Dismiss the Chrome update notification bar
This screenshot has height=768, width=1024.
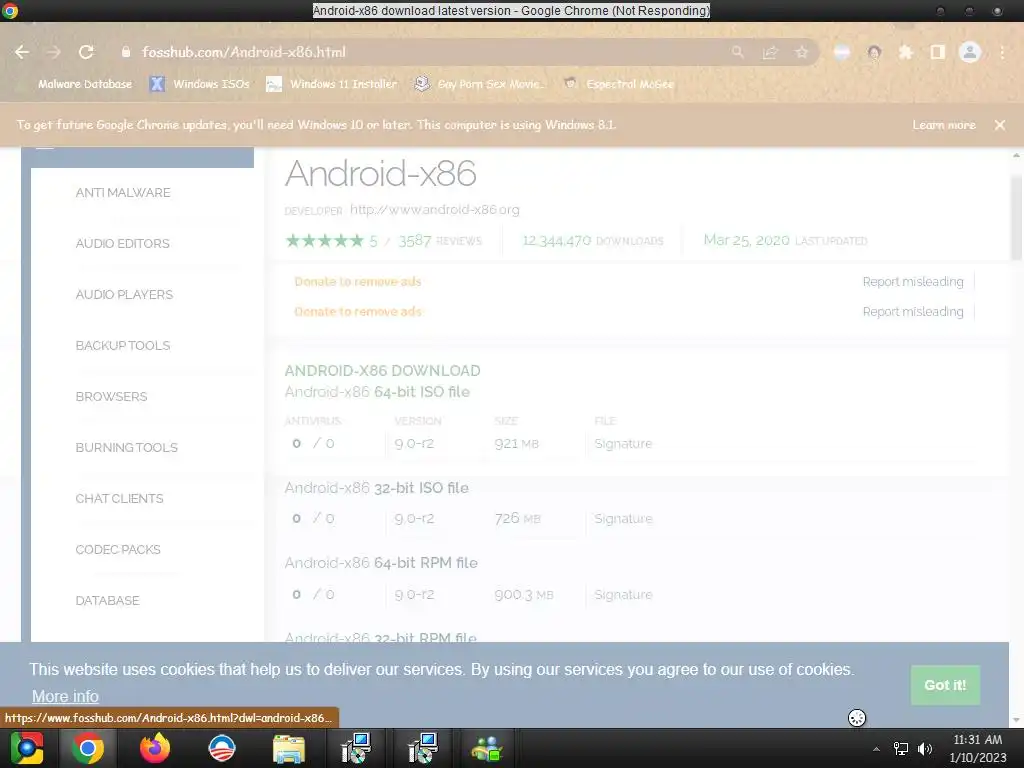1000,125
